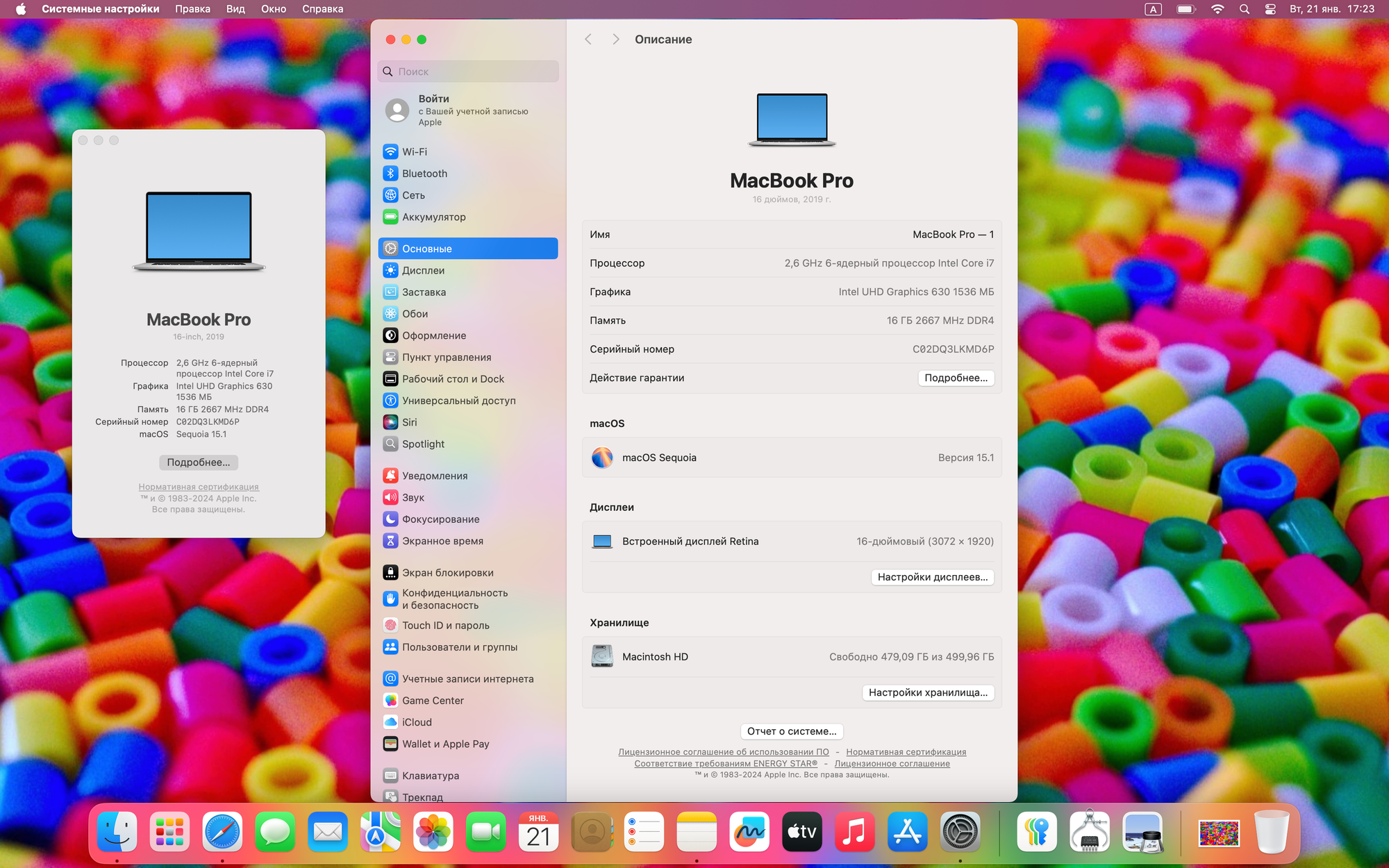This screenshot has height=868, width=1389.
Task: Open Wi-Fi settings in the sidebar
Action: click(x=417, y=151)
